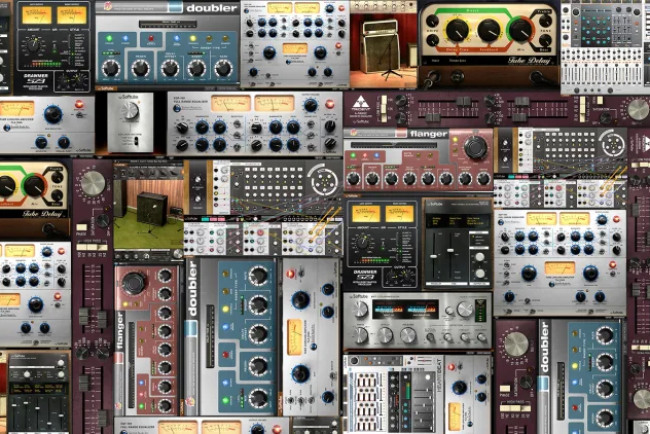This screenshot has height=434, width=650.
Task: Click the 'flanger' title on the horizontal flanger
Action: click(428, 134)
